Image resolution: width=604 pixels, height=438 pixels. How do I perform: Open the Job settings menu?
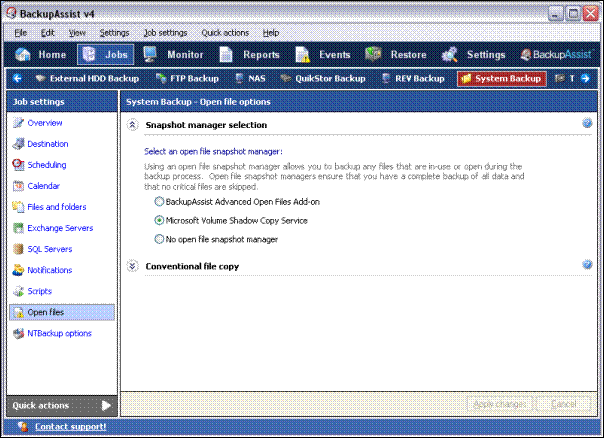pyautogui.click(x=165, y=33)
